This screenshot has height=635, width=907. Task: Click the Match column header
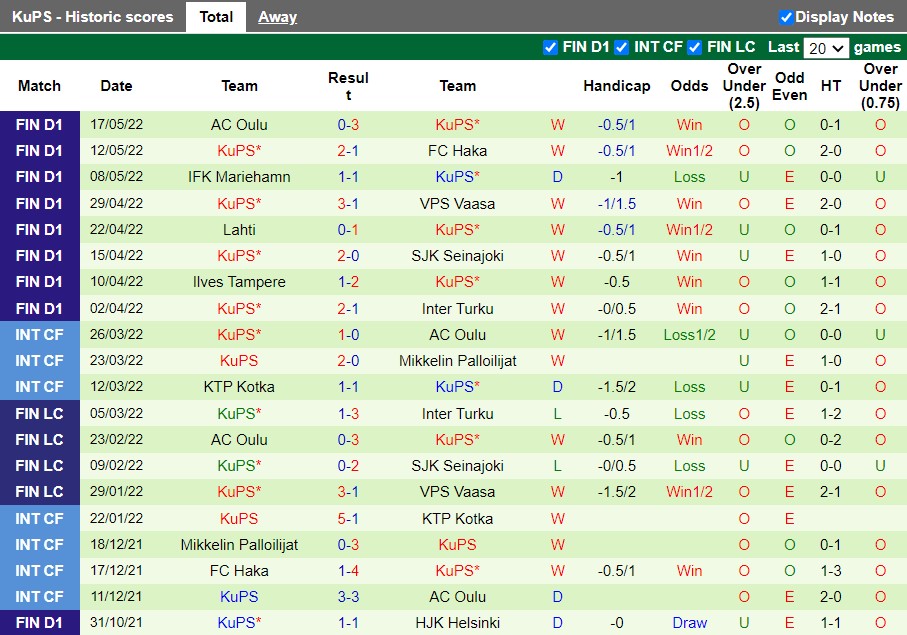(x=39, y=86)
